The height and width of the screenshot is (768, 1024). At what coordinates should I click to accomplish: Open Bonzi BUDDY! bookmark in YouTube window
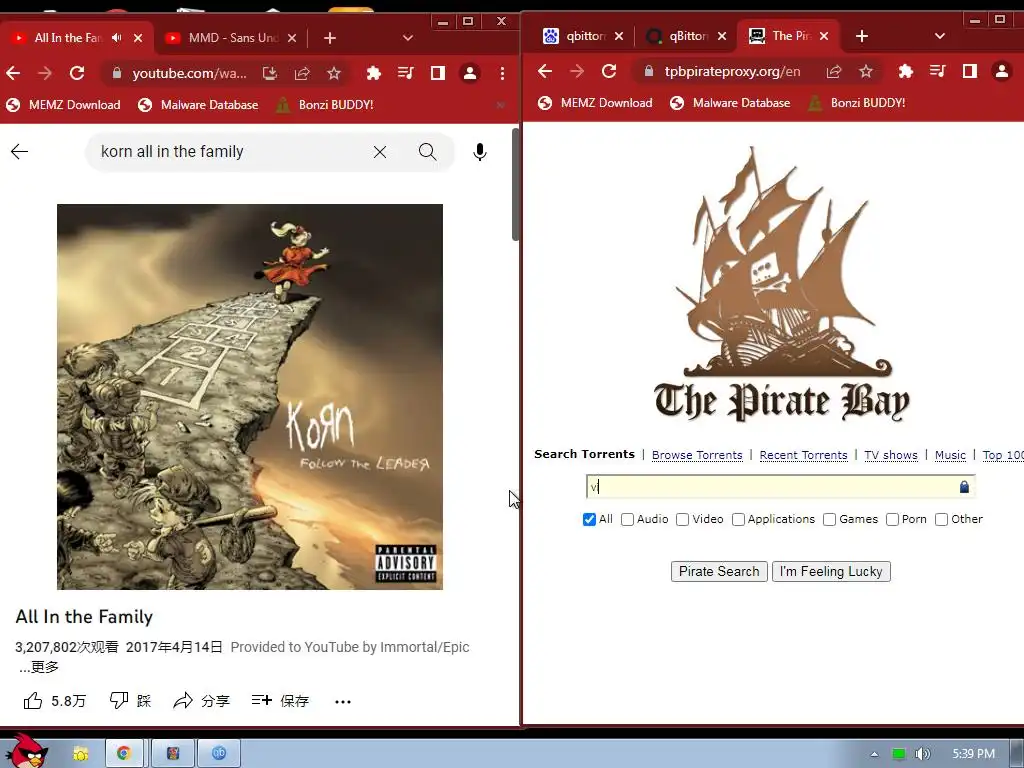pos(325,104)
